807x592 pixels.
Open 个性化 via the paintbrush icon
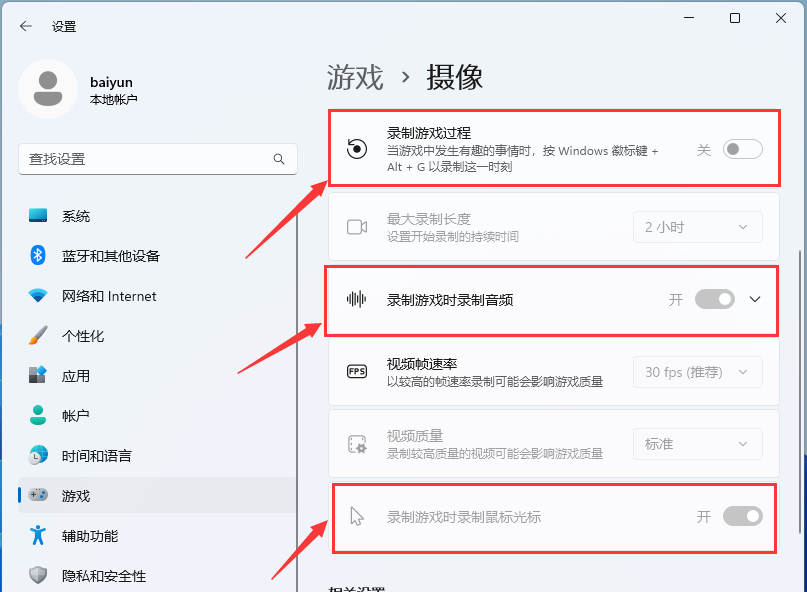pos(38,336)
